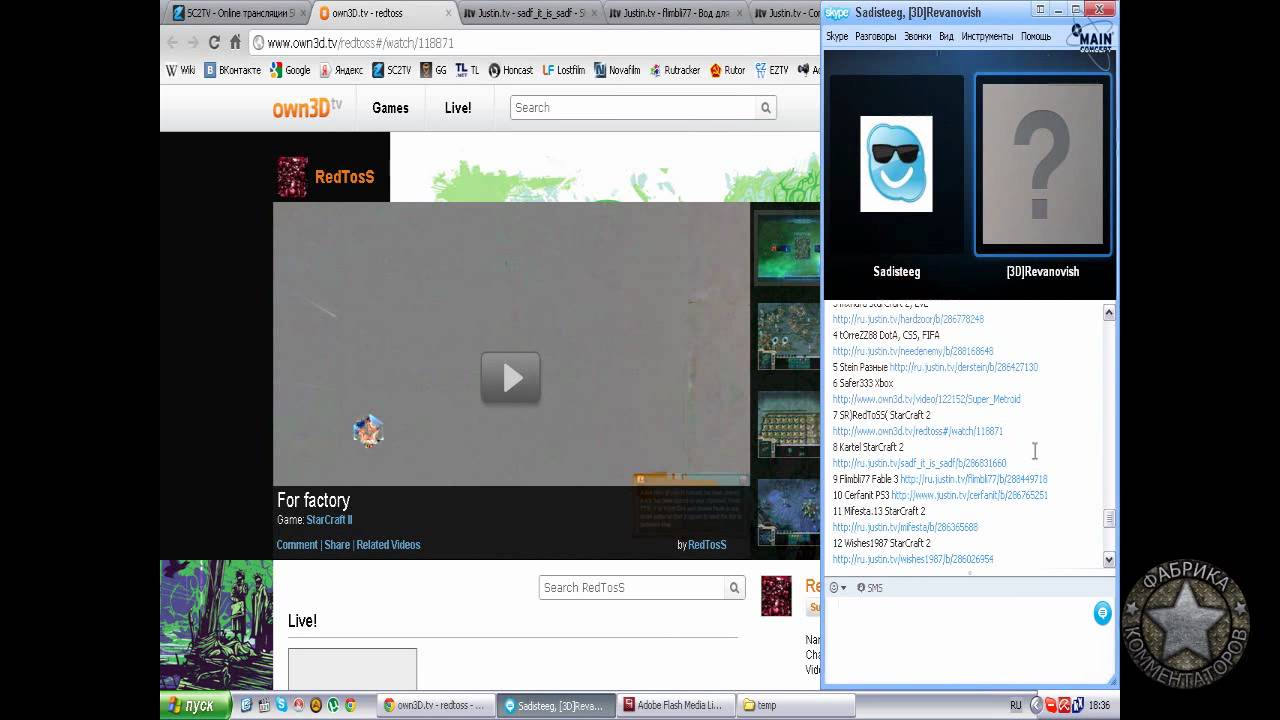
Task: Open the Novafilm bookmark
Action: pyautogui.click(x=617, y=70)
